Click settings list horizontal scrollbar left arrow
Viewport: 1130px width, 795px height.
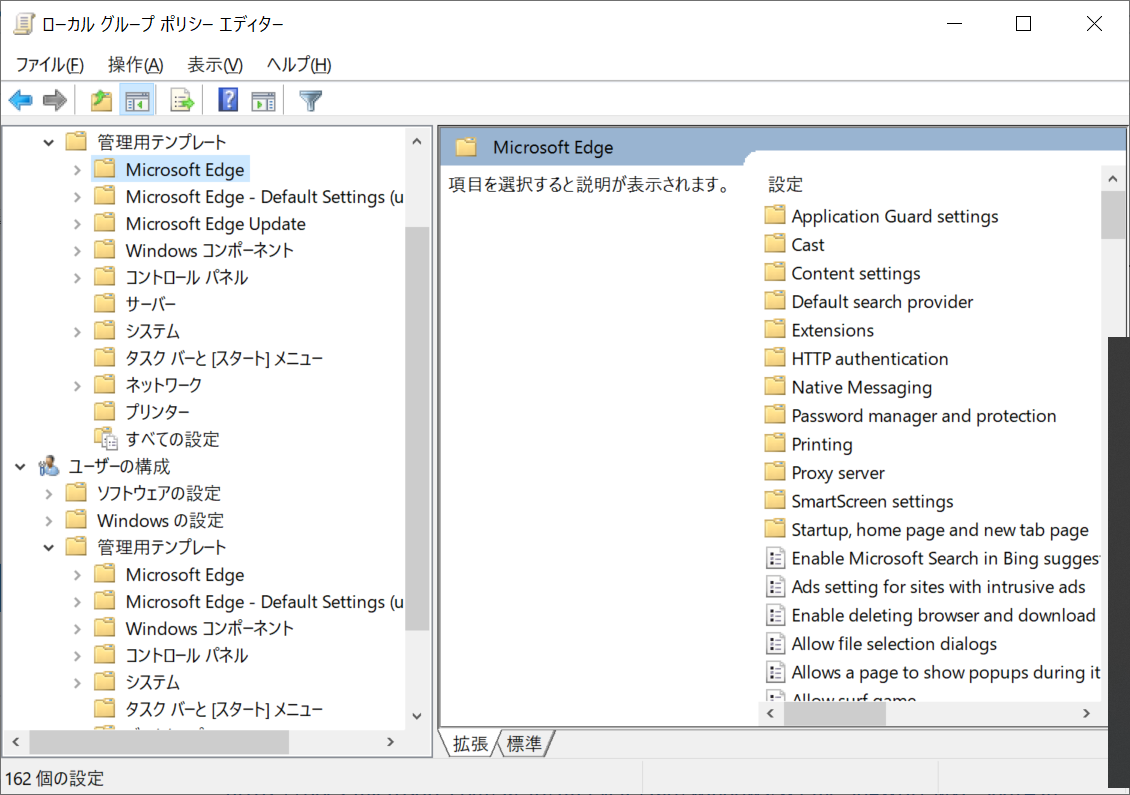[x=770, y=713]
